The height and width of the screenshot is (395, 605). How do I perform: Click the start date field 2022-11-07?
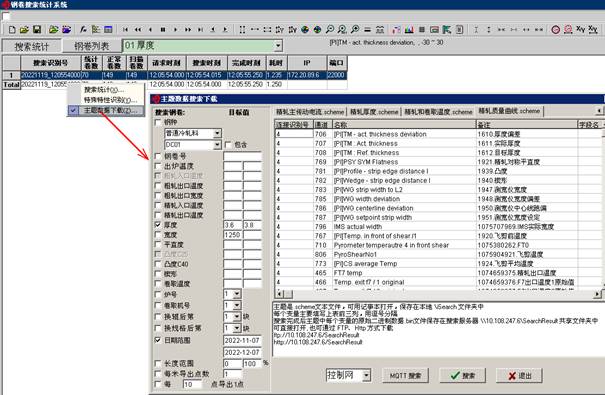coord(242,340)
